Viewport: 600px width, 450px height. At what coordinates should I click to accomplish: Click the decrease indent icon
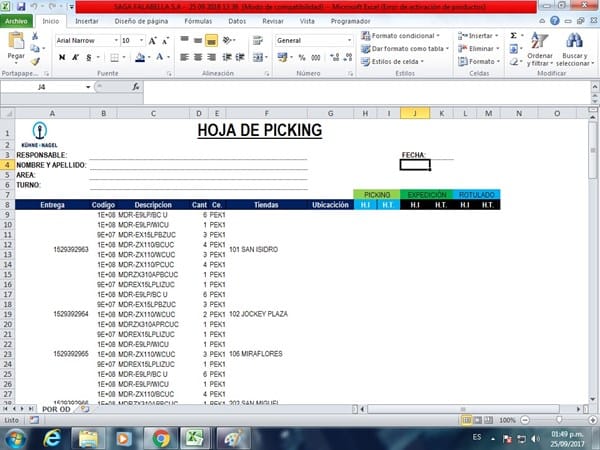(227, 57)
